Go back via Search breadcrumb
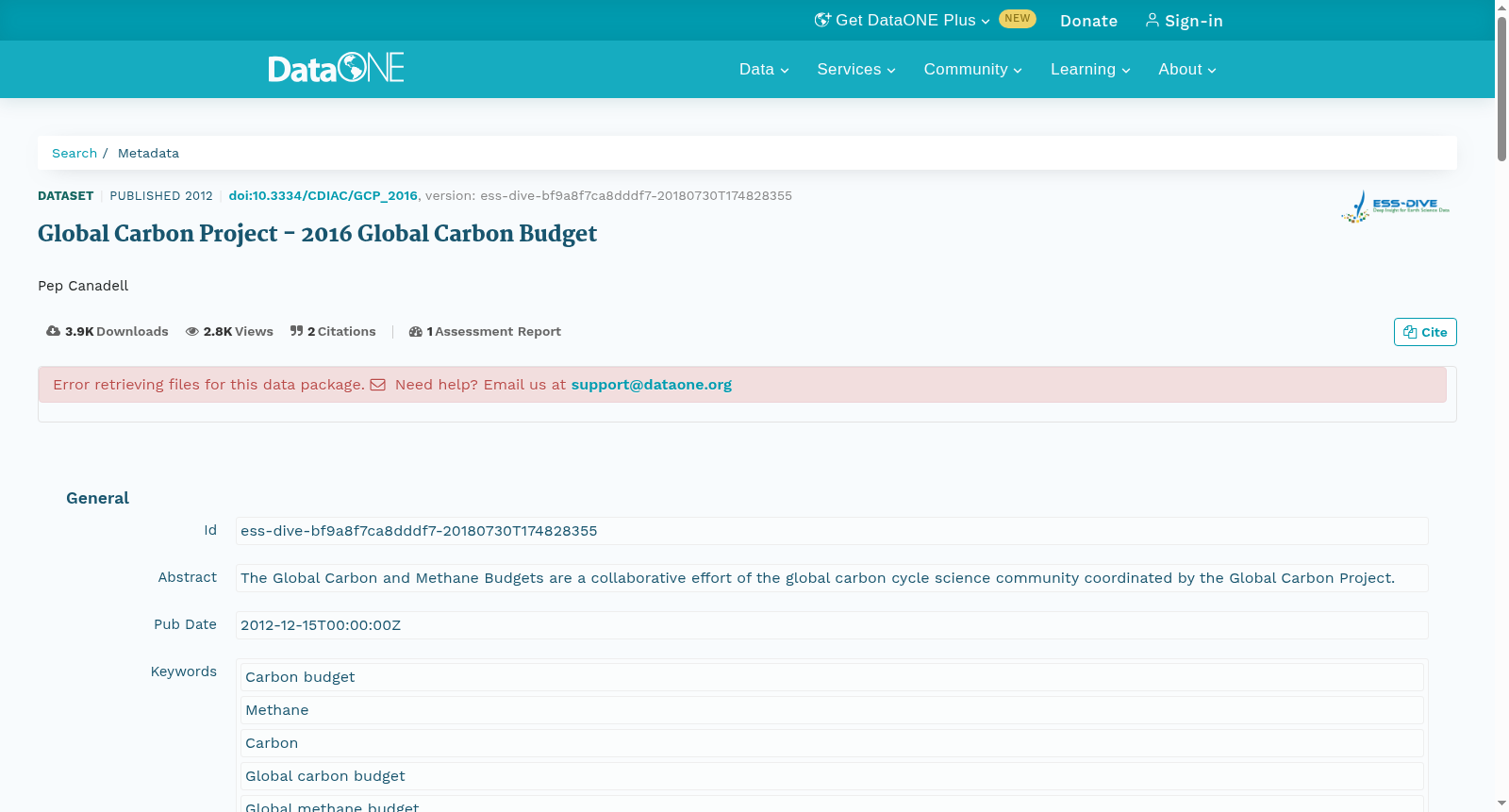Screen dimensions: 1509x812 [x=75, y=153]
